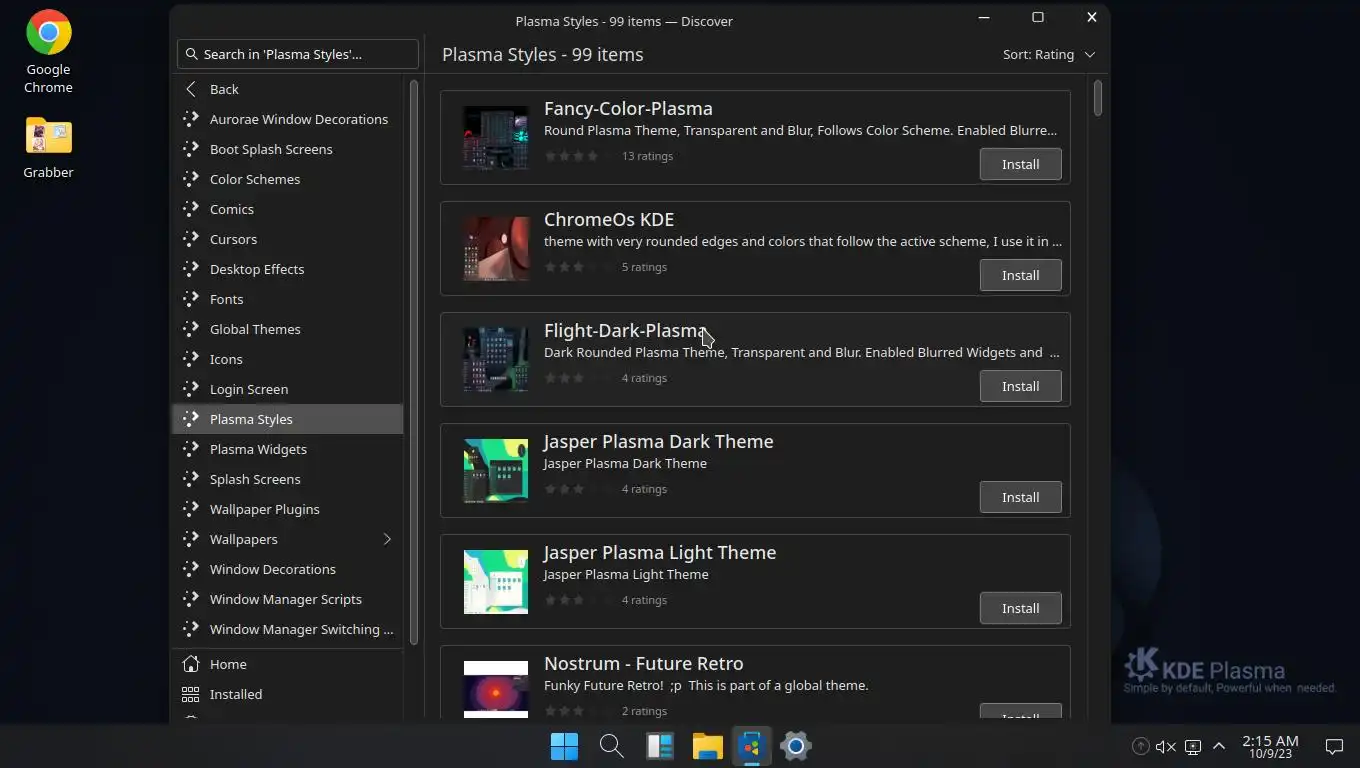The image size is (1360, 768).
Task: Click the icon beside Desktop Effects
Action: point(191,269)
